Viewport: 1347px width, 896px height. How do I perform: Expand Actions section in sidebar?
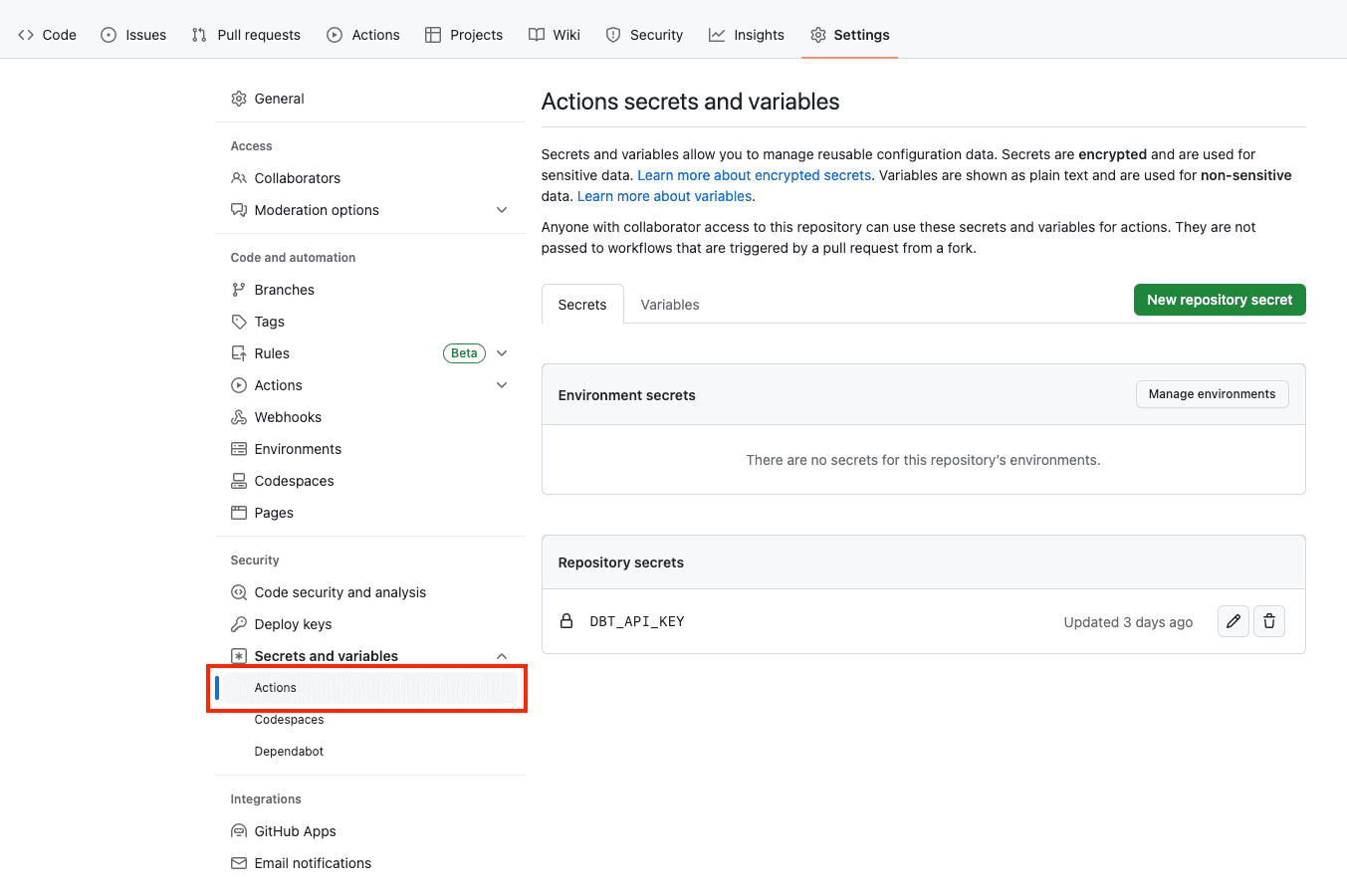502,385
